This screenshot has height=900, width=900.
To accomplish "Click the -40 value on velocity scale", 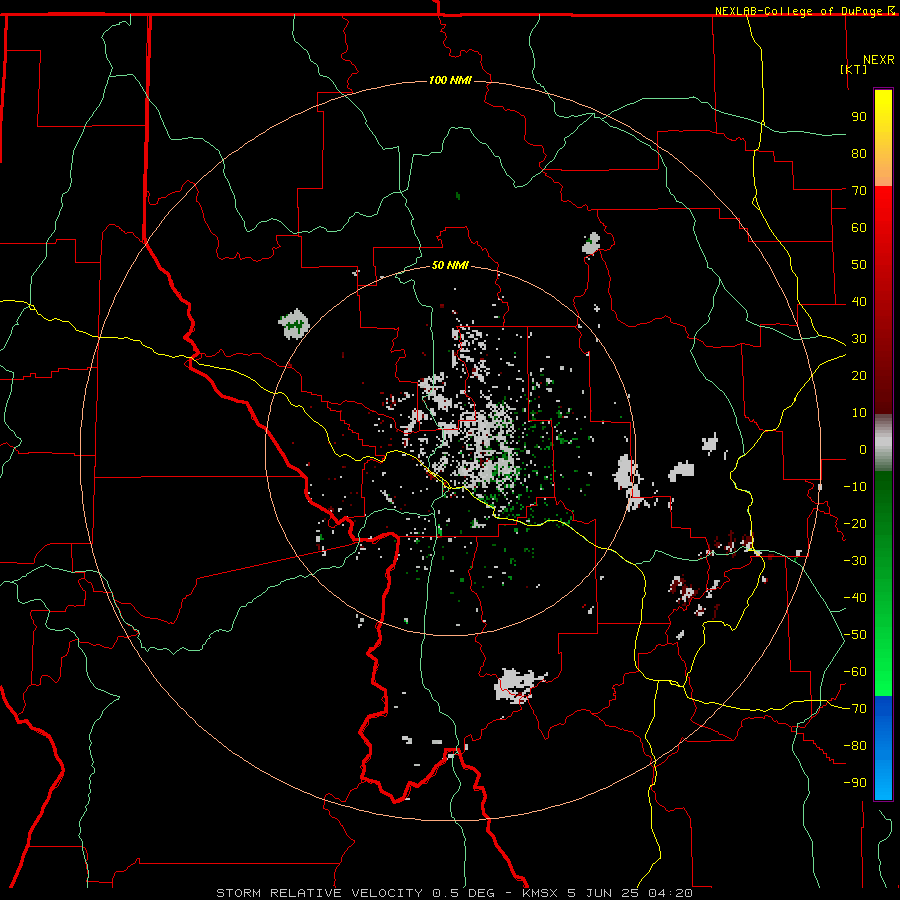I will tap(855, 598).
